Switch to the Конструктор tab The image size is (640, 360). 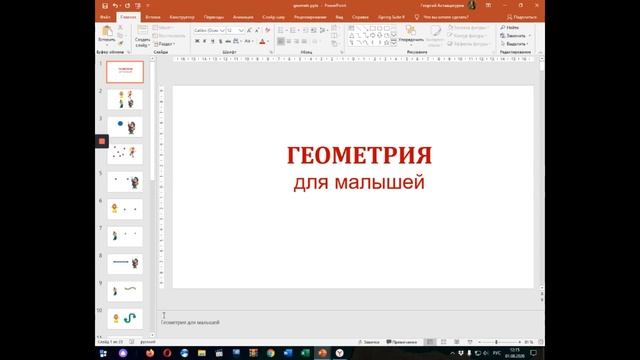182,17
